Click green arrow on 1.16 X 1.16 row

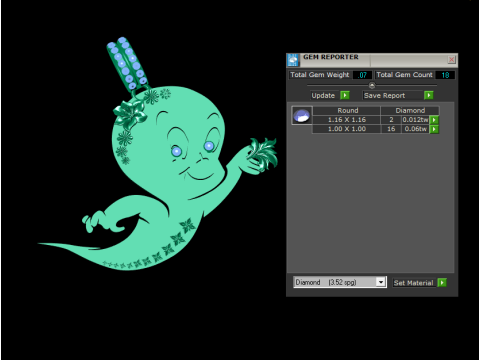coord(434,120)
